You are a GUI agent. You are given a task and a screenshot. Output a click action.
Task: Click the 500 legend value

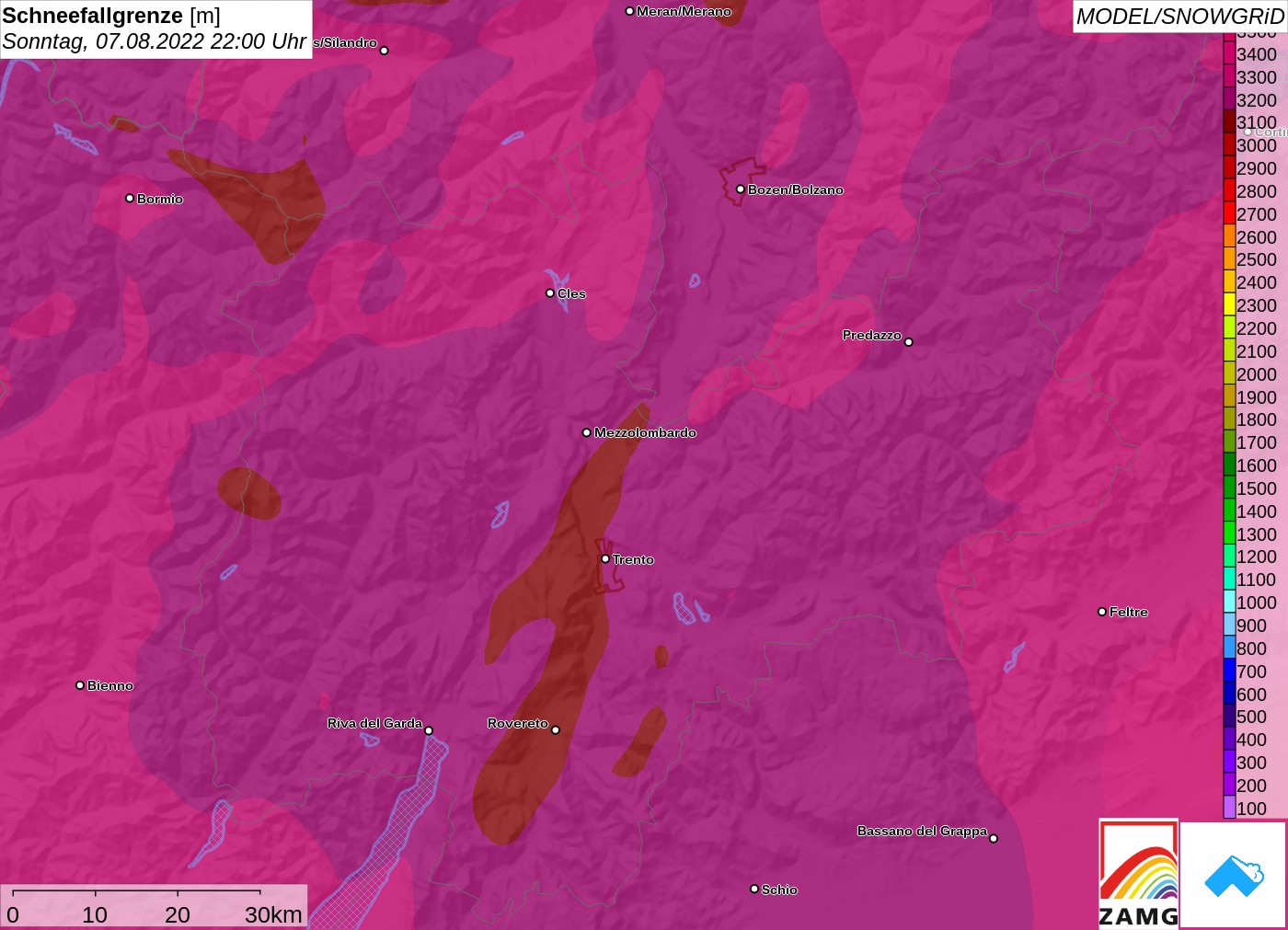1252,717
